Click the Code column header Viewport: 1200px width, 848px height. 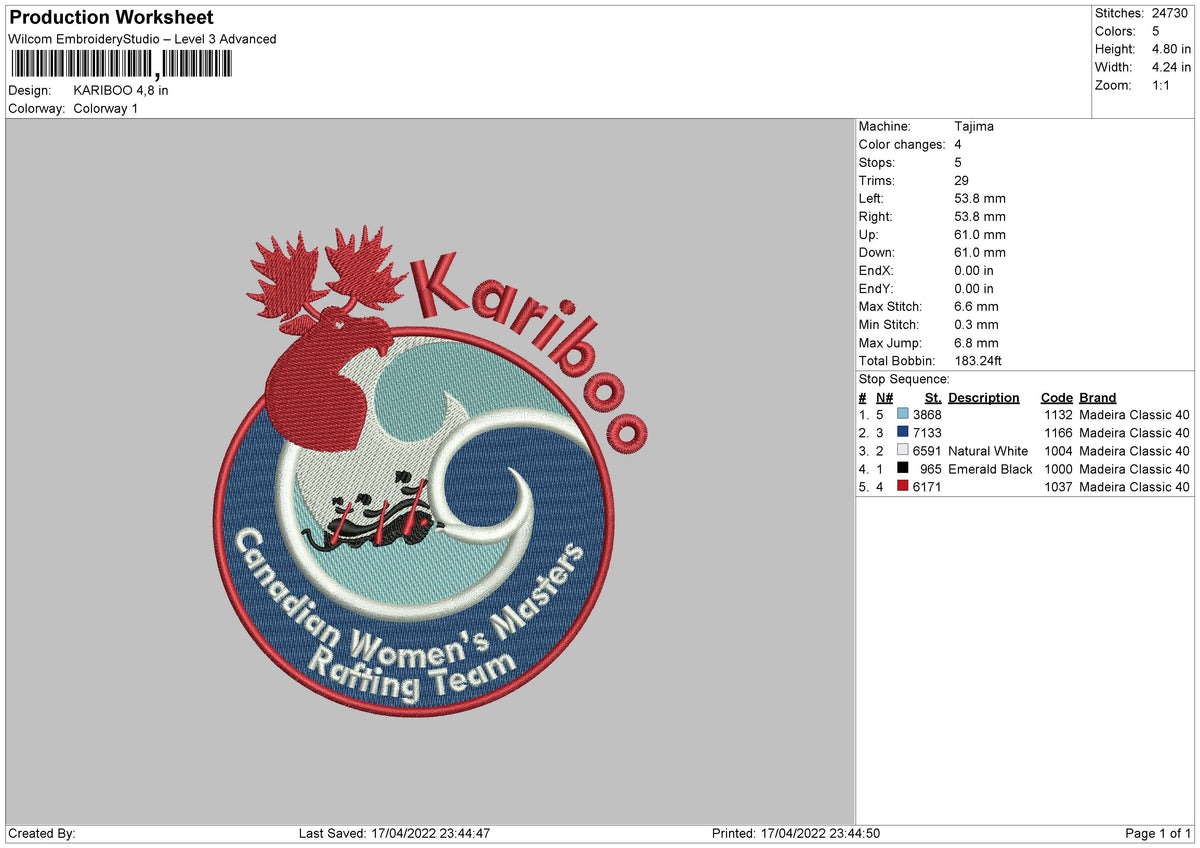[x=1057, y=397]
